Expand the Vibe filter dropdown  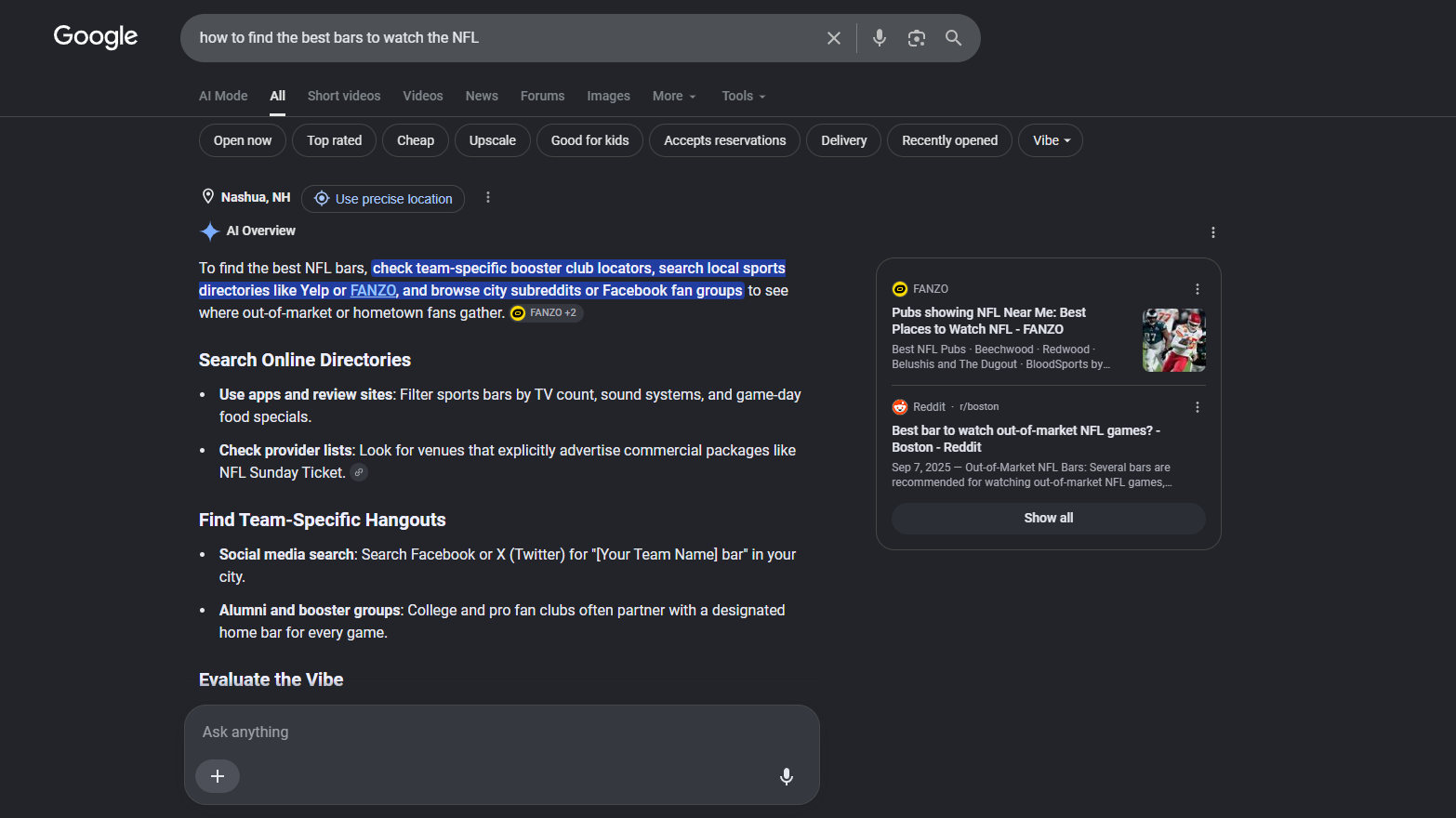[x=1051, y=140]
